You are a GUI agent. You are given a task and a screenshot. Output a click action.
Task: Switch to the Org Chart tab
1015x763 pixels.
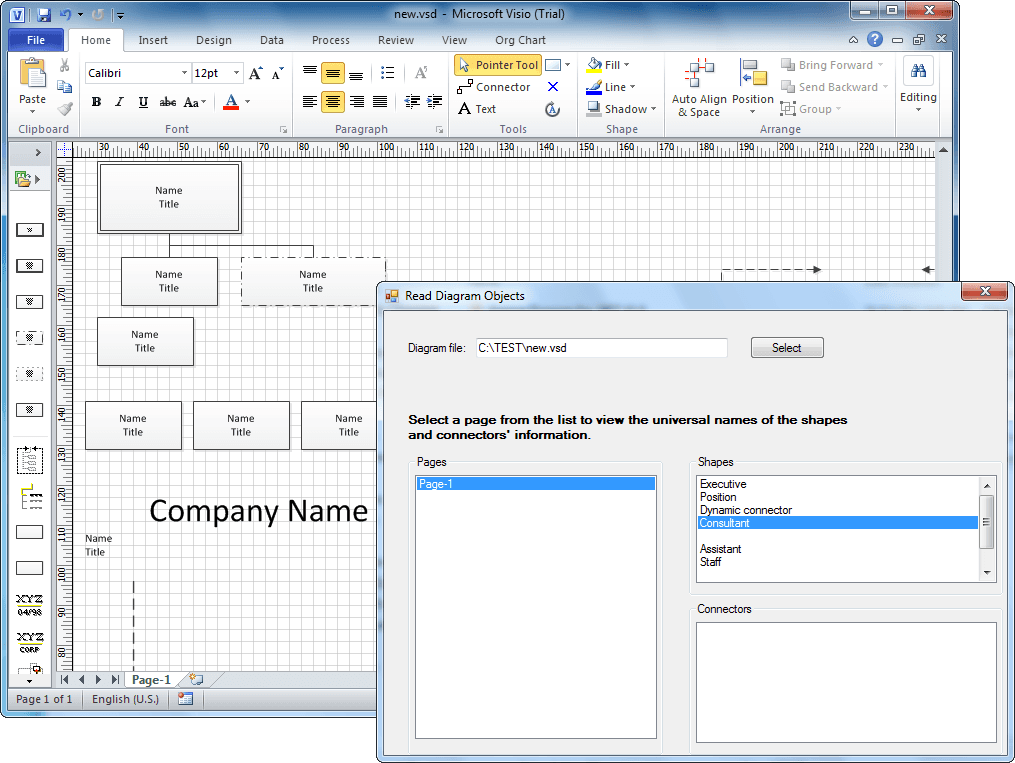pyautogui.click(x=520, y=40)
